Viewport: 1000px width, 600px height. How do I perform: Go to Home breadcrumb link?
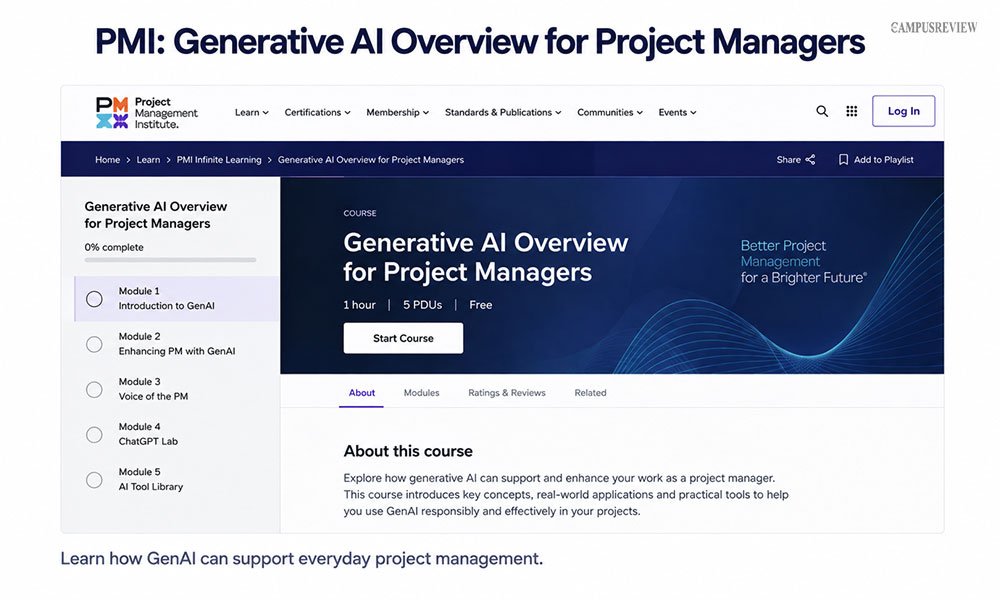click(x=108, y=159)
